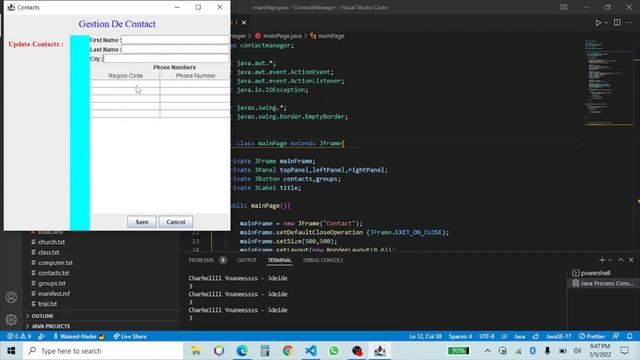
Task: Open new terminal launch profile dropdown
Action: tap(610, 260)
